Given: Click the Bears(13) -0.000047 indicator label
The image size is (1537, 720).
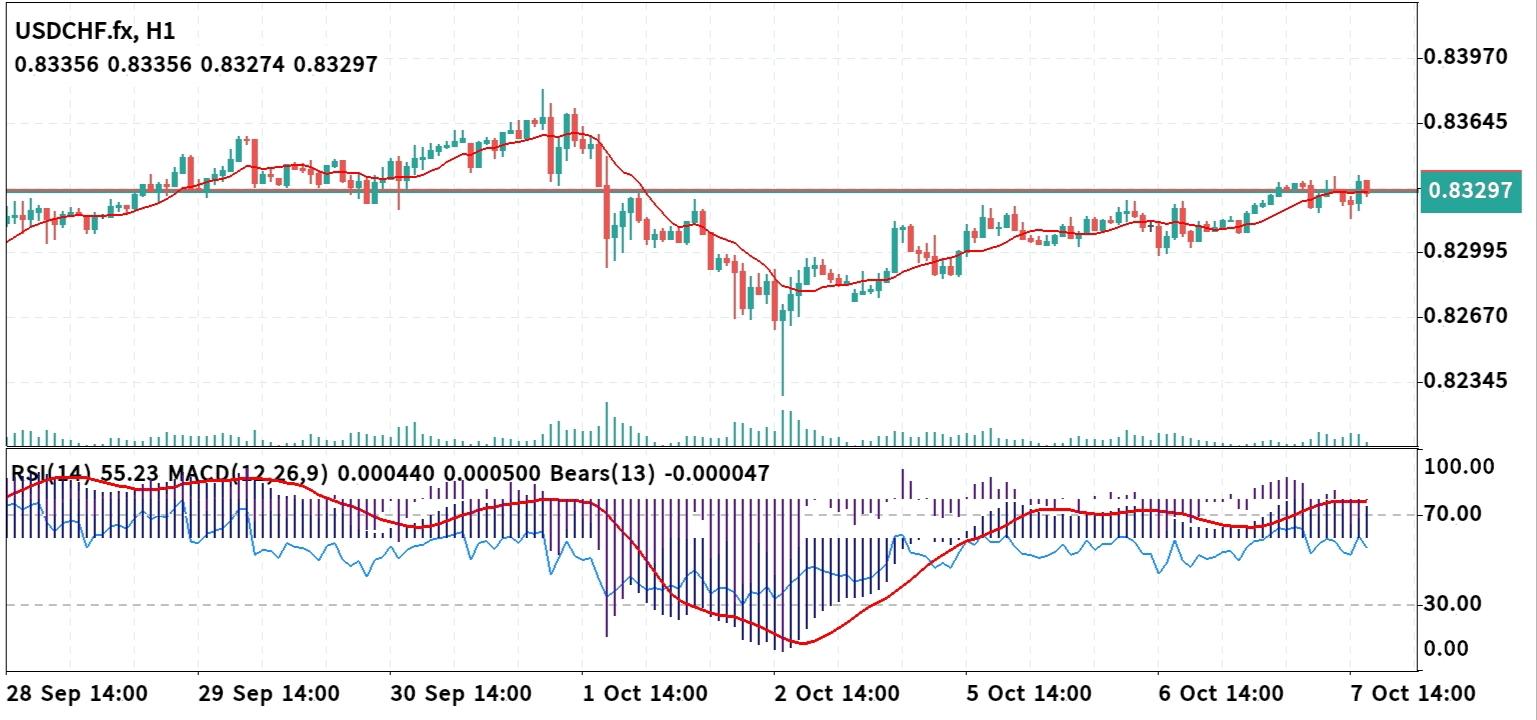Looking at the screenshot, I should [x=659, y=474].
